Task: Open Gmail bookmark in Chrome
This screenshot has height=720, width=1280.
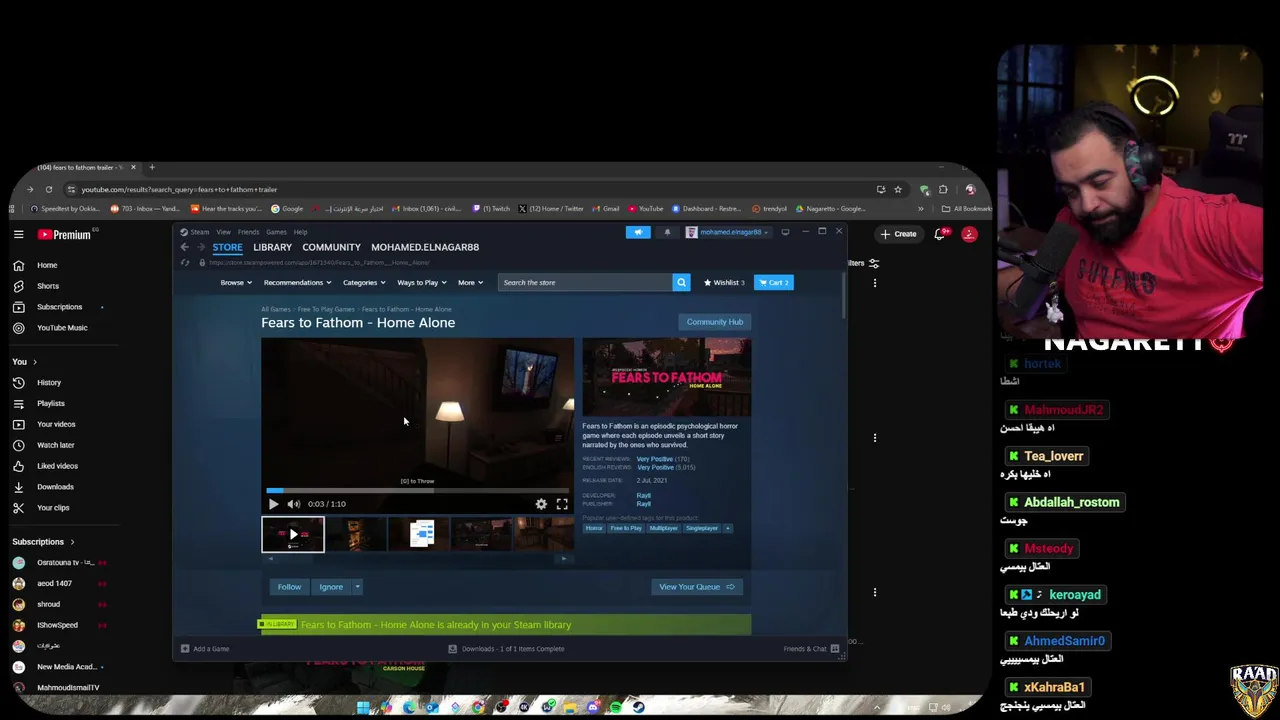Action: [606, 209]
